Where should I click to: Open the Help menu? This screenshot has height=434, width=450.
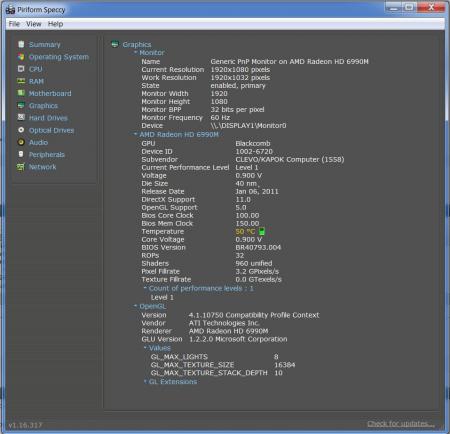point(55,24)
